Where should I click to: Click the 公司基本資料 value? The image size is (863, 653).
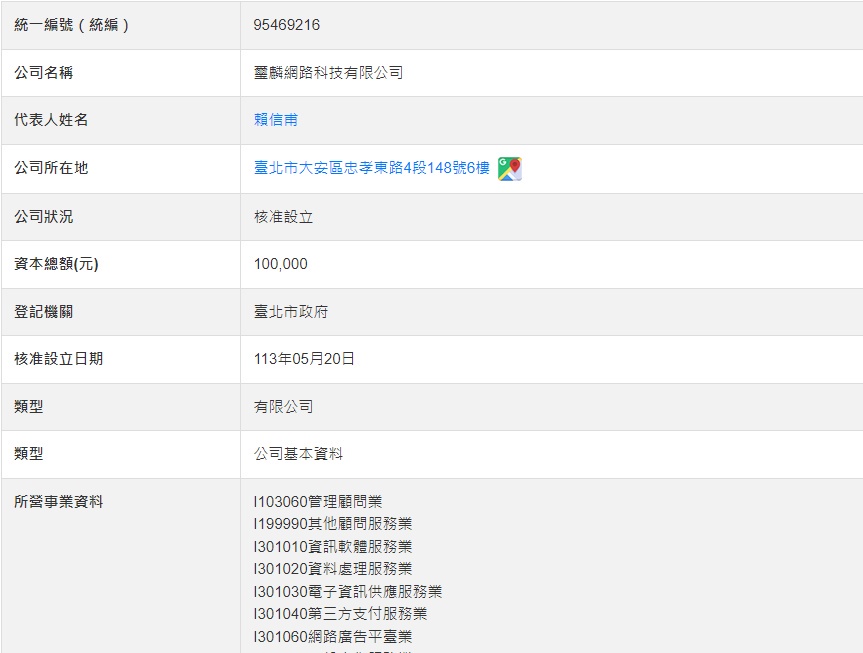pyautogui.click(x=298, y=454)
